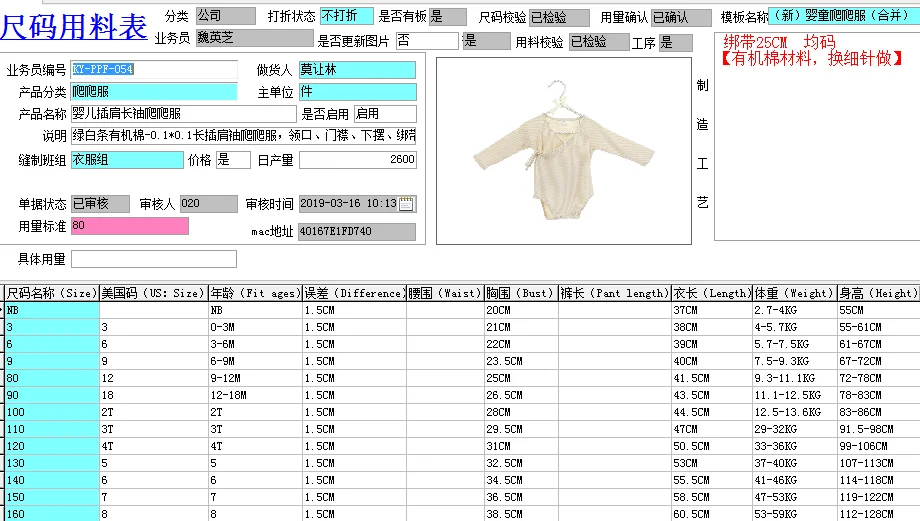Click the 是否启用 field showing 启用
920x521 pixels.
coord(385,114)
